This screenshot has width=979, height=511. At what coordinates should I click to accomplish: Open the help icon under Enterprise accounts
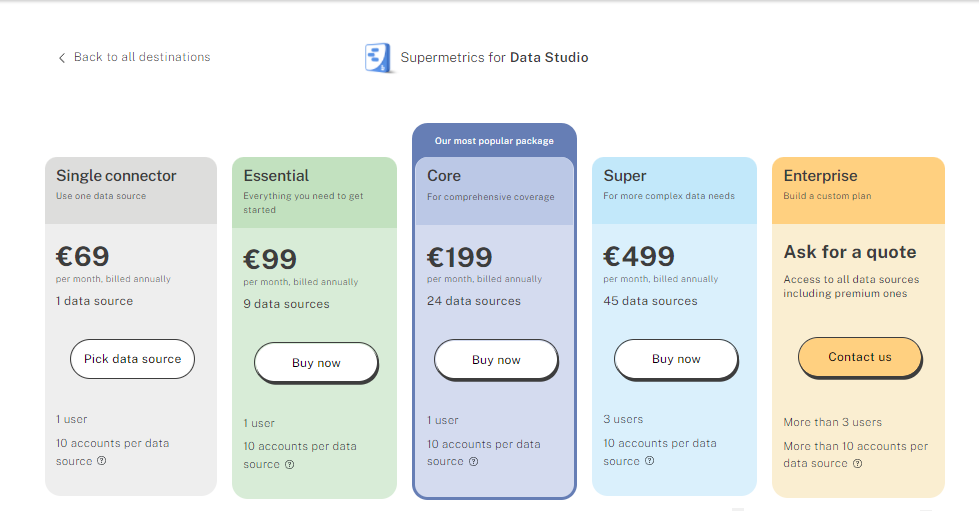pyautogui.click(x=858, y=464)
